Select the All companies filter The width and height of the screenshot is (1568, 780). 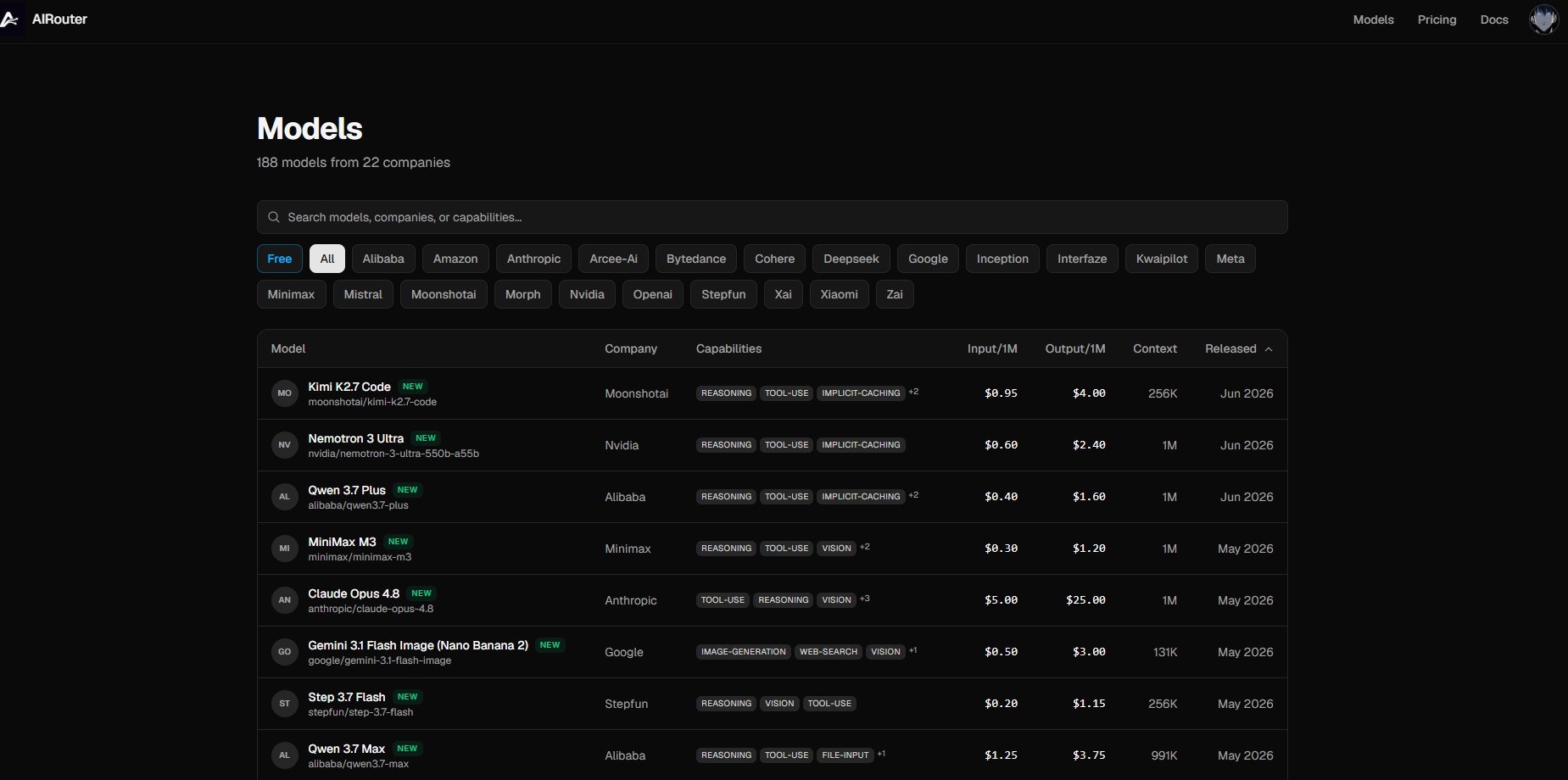pos(327,259)
